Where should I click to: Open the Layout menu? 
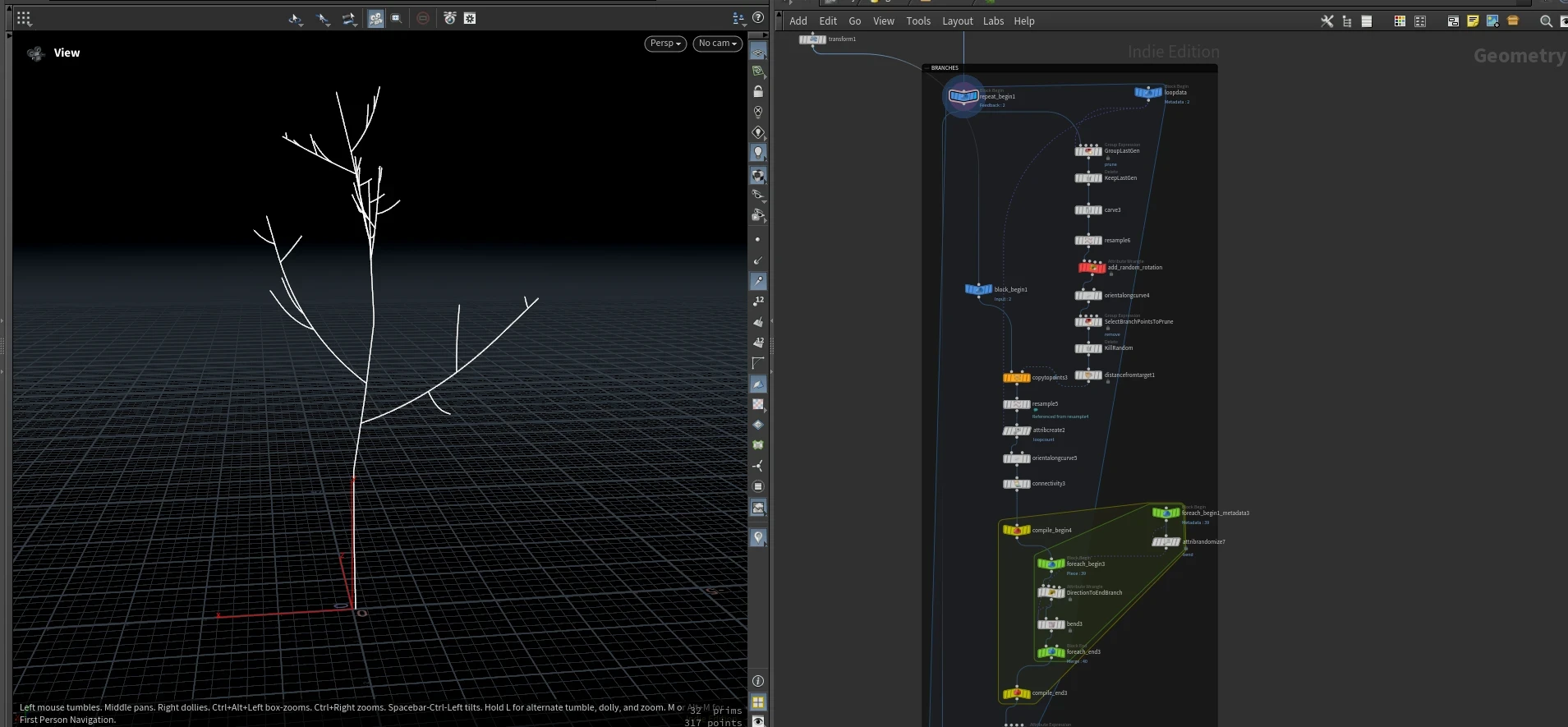coord(957,21)
